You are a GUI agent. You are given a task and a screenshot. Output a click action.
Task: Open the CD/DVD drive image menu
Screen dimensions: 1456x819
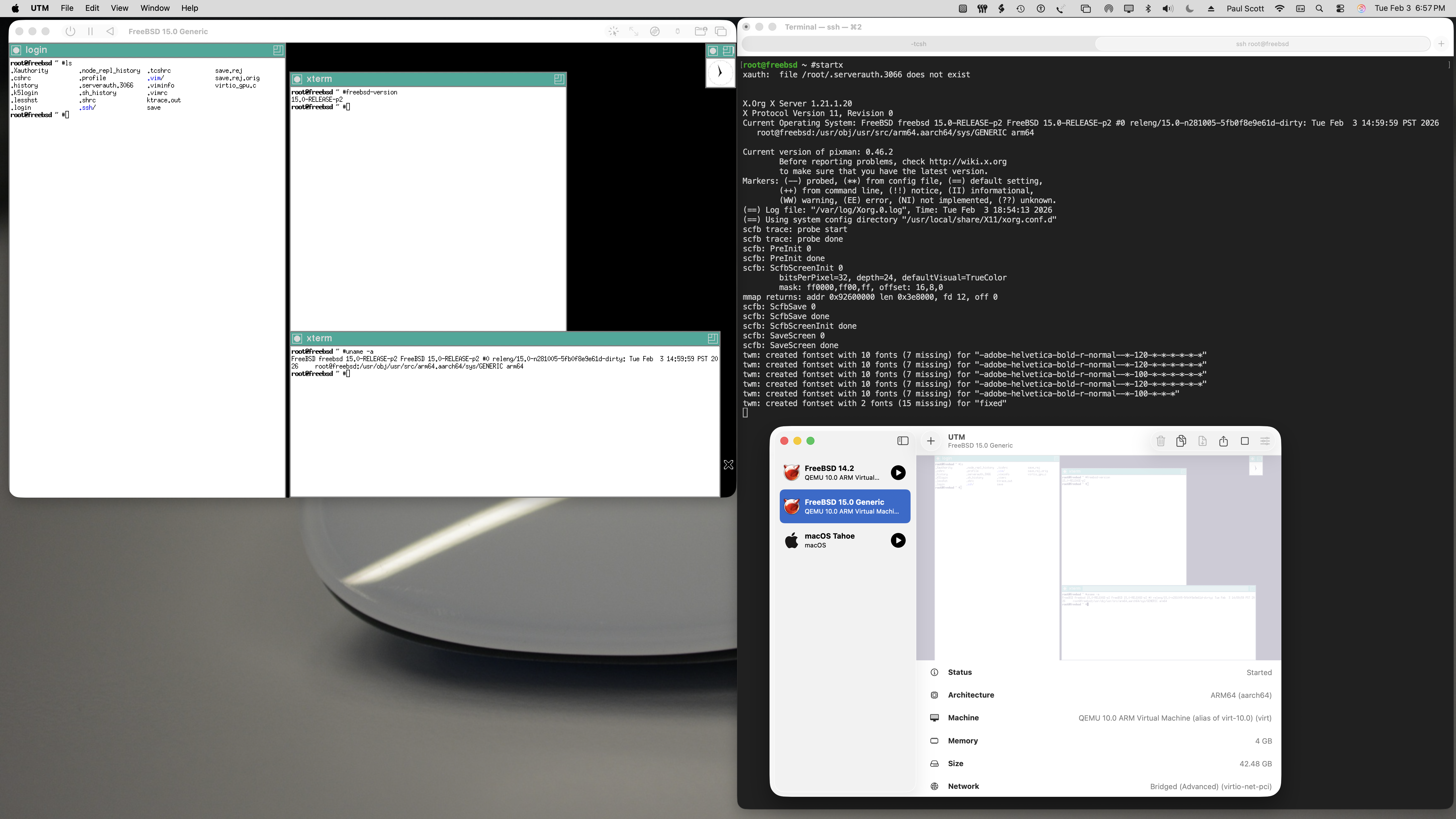[655, 32]
